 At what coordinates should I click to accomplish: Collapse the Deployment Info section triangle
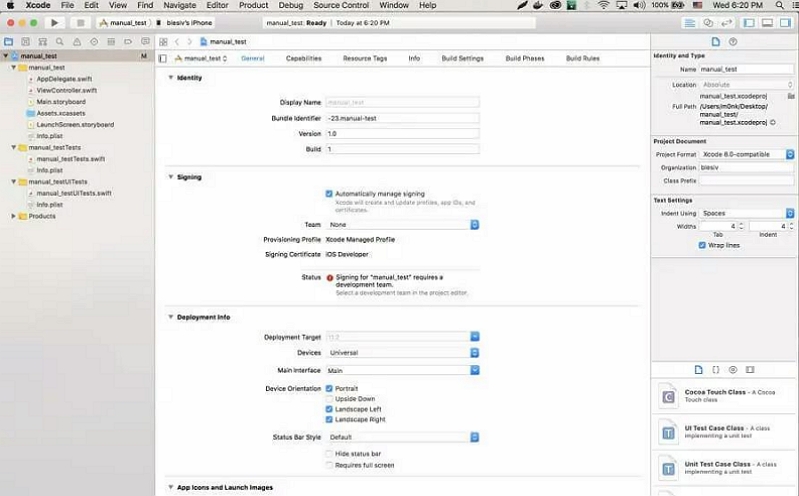click(x=171, y=317)
